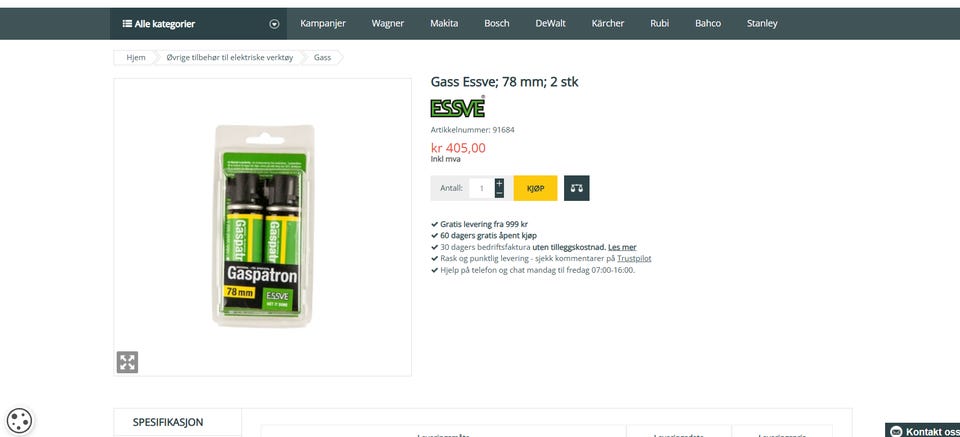The width and height of the screenshot is (960, 437).
Task: Increase quantity with plus button
Action: (x=500, y=183)
